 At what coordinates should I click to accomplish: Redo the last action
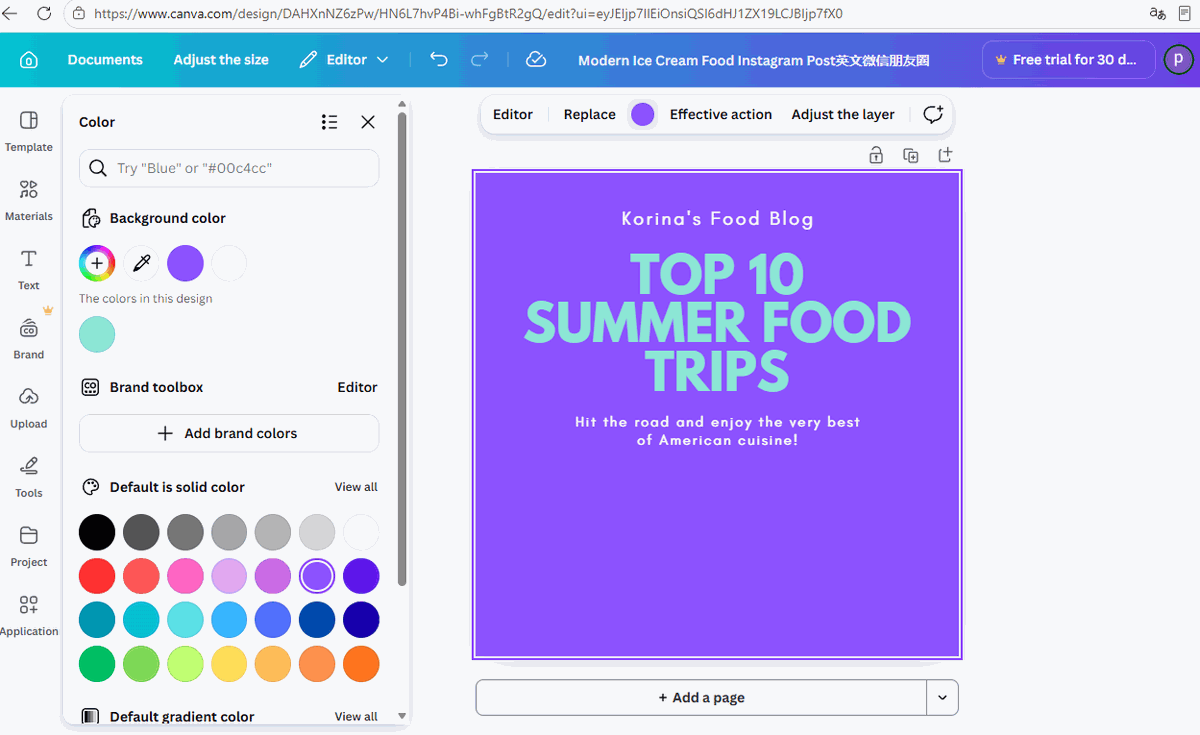click(x=480, y=60)
